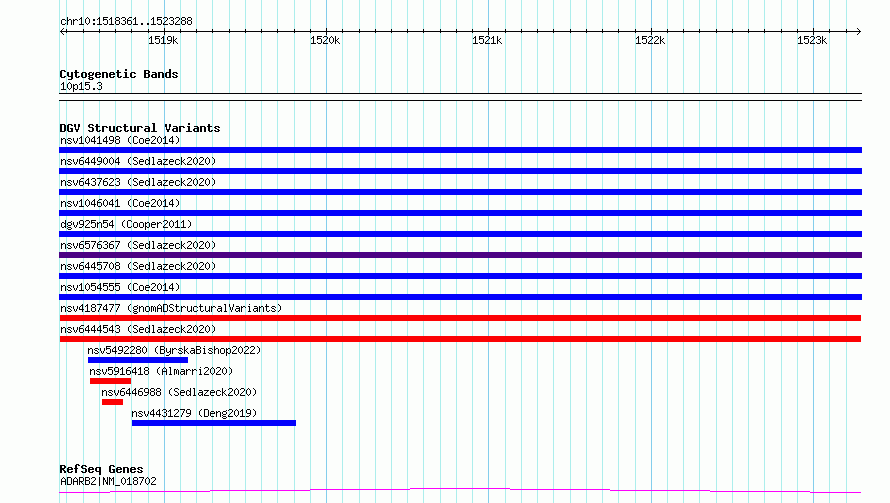Click the short blue bar for nsv5492280
The width and height of the screenshot is (890, 503).
click(x=138, y=360)
